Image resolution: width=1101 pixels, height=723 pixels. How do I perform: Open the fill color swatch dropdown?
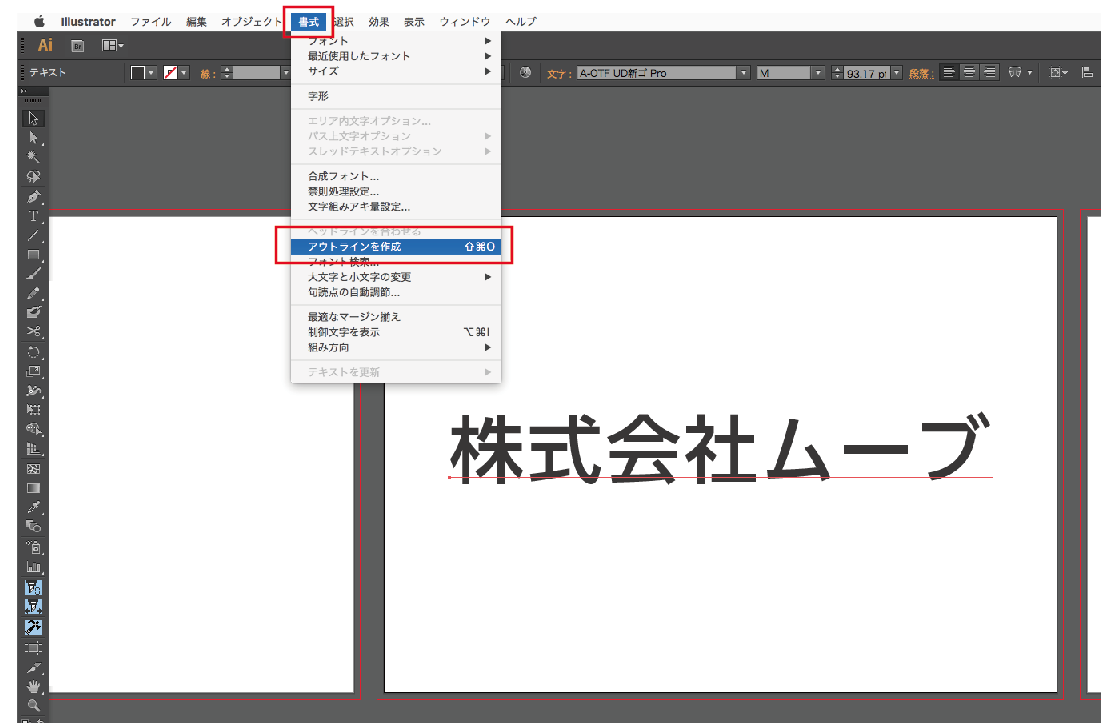pyautogui.click(x=150, y=73)
